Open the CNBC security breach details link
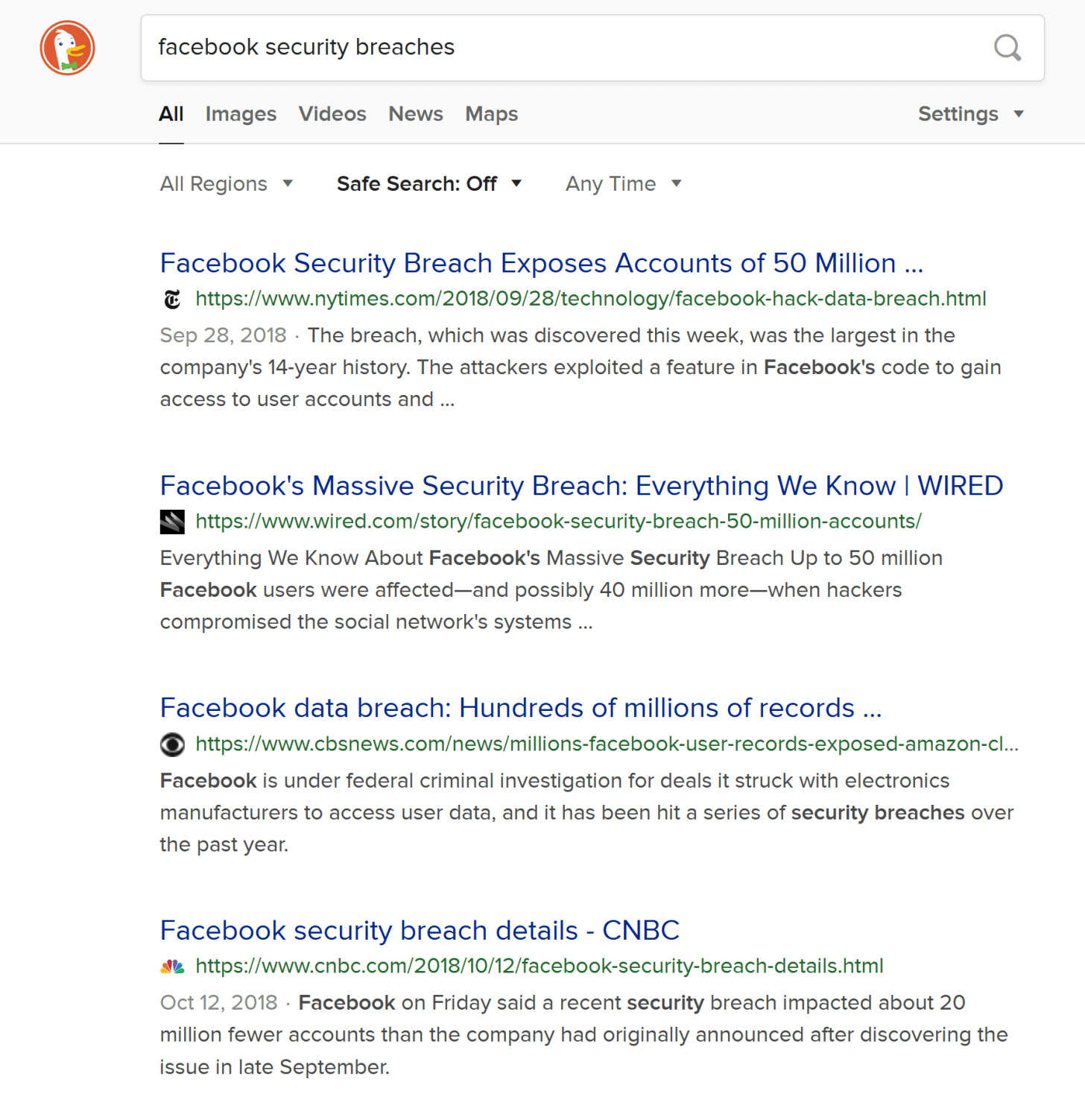Screen dimensions: 1085x1120 point(420,931)
